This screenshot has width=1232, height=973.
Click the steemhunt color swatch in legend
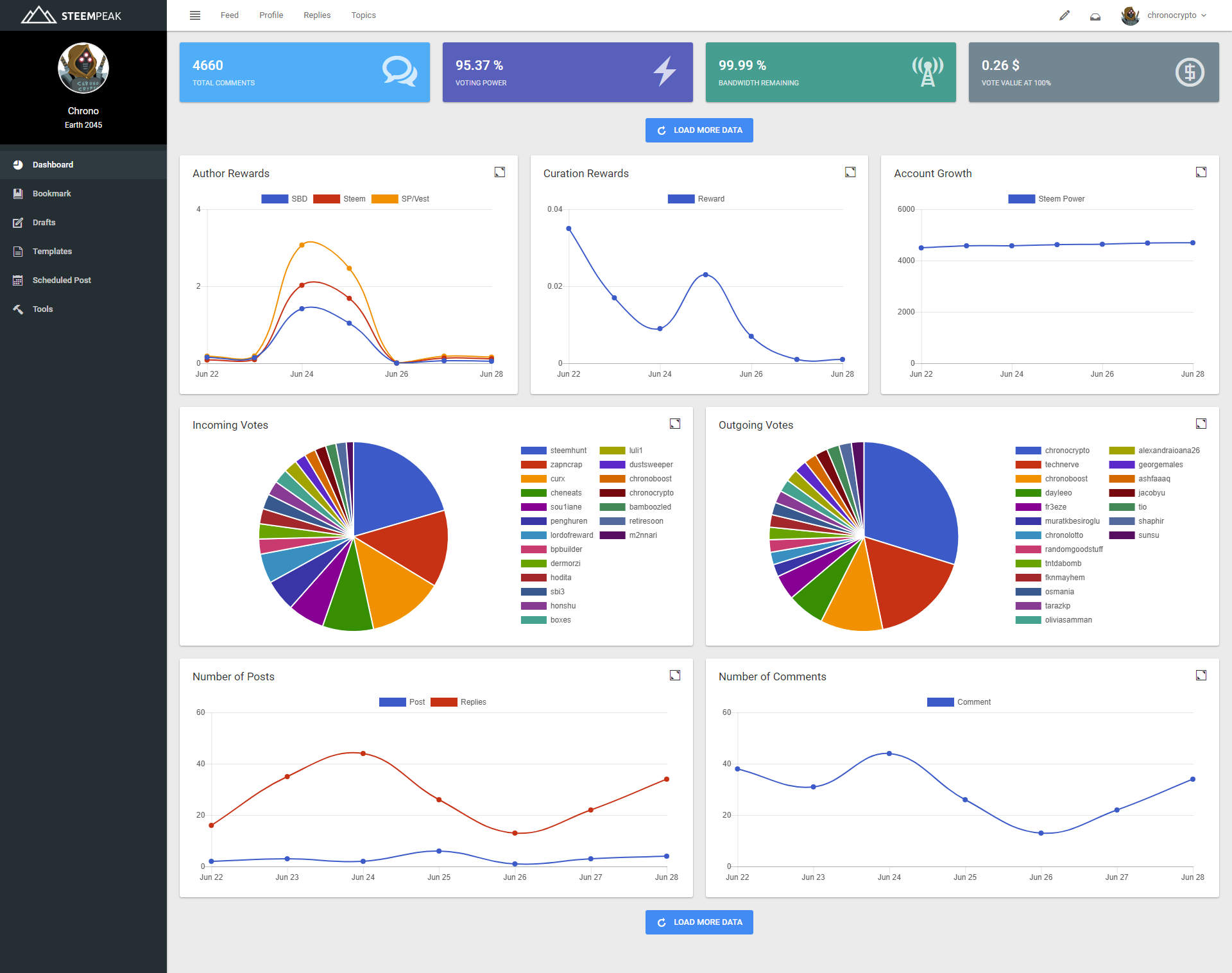click(533, 451)
